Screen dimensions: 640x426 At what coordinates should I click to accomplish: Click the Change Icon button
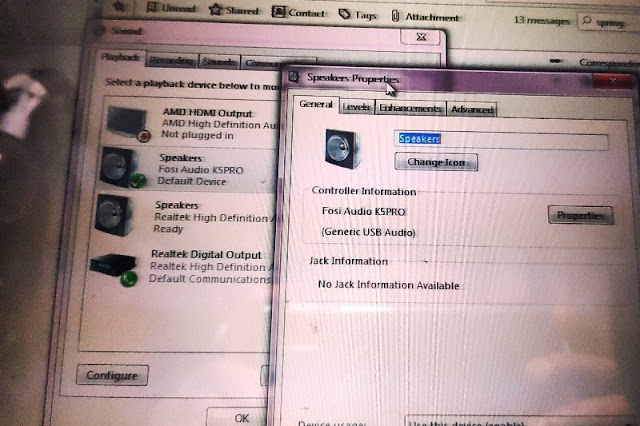436,162
